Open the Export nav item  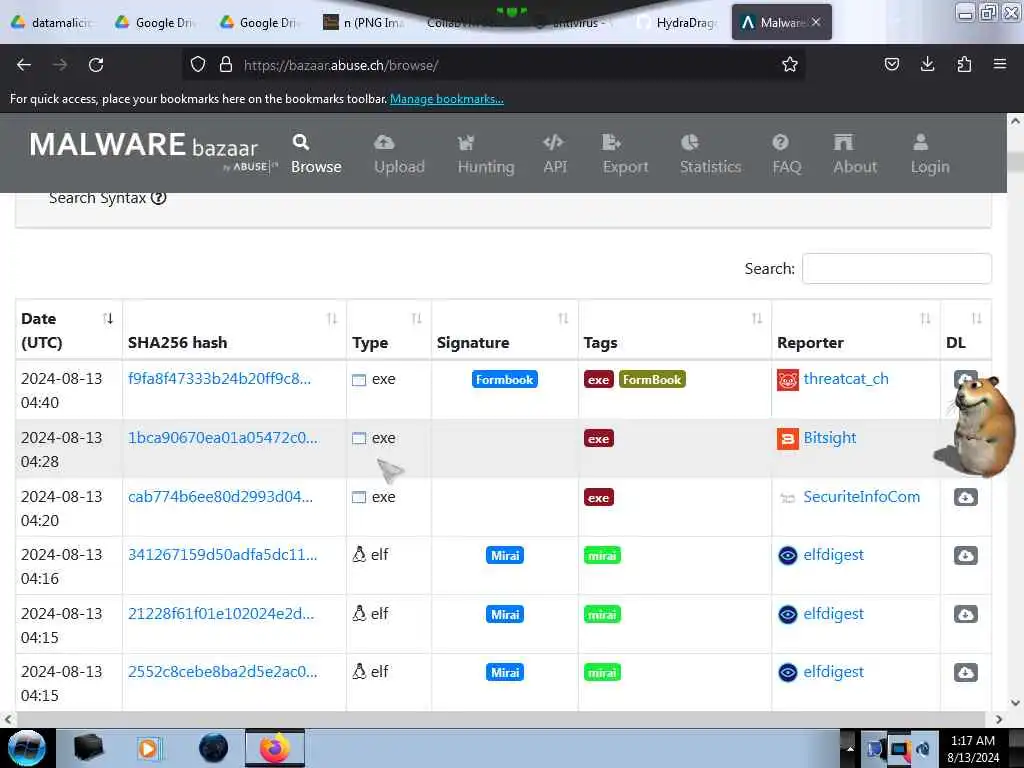(x=625, y=154)
